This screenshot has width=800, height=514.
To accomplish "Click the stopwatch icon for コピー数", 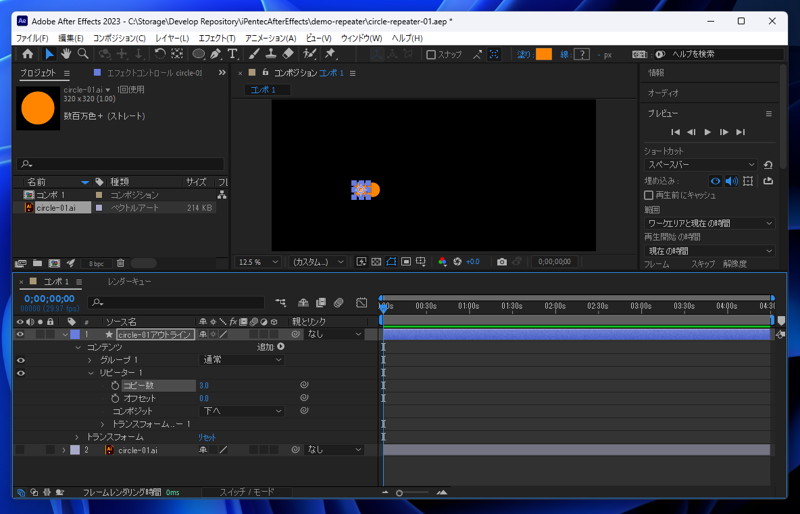I will (x=115, y=385).
